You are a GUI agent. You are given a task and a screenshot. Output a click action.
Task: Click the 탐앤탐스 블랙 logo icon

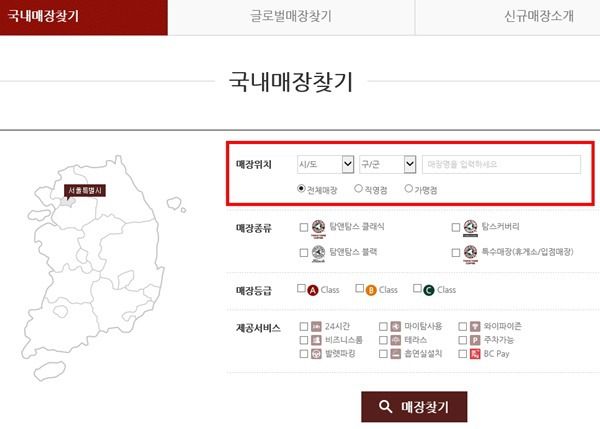[x=318, y=254]
